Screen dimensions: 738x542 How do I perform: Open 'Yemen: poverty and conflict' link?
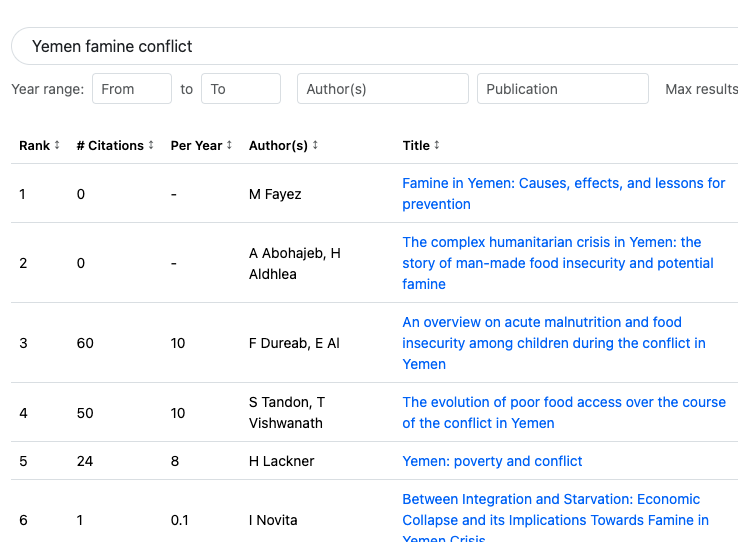point(492,461)
